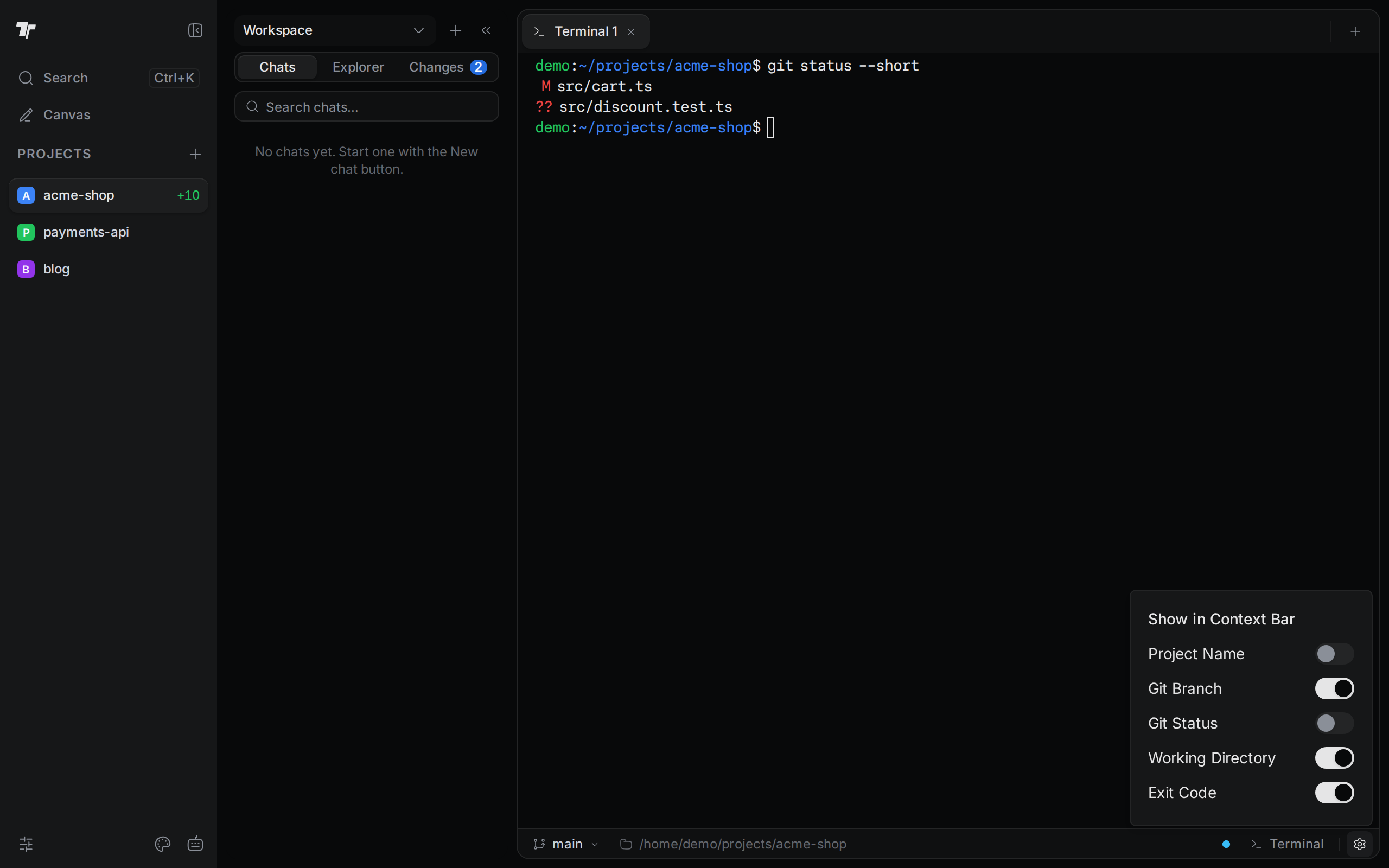Toggle Project Name in context bar

tap(1335, 654)
